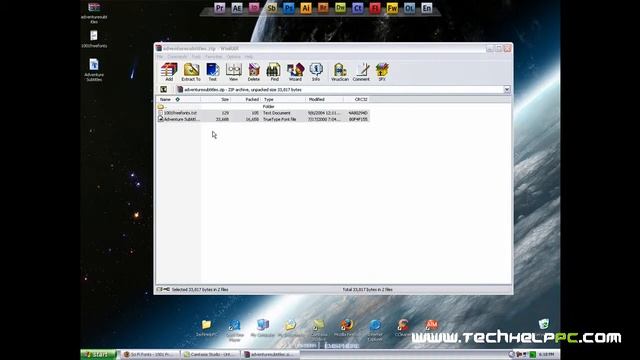The height and width of the screenshot is (360, 640).
Task: Open the Find binoculars tool
Action: (274, 72)
